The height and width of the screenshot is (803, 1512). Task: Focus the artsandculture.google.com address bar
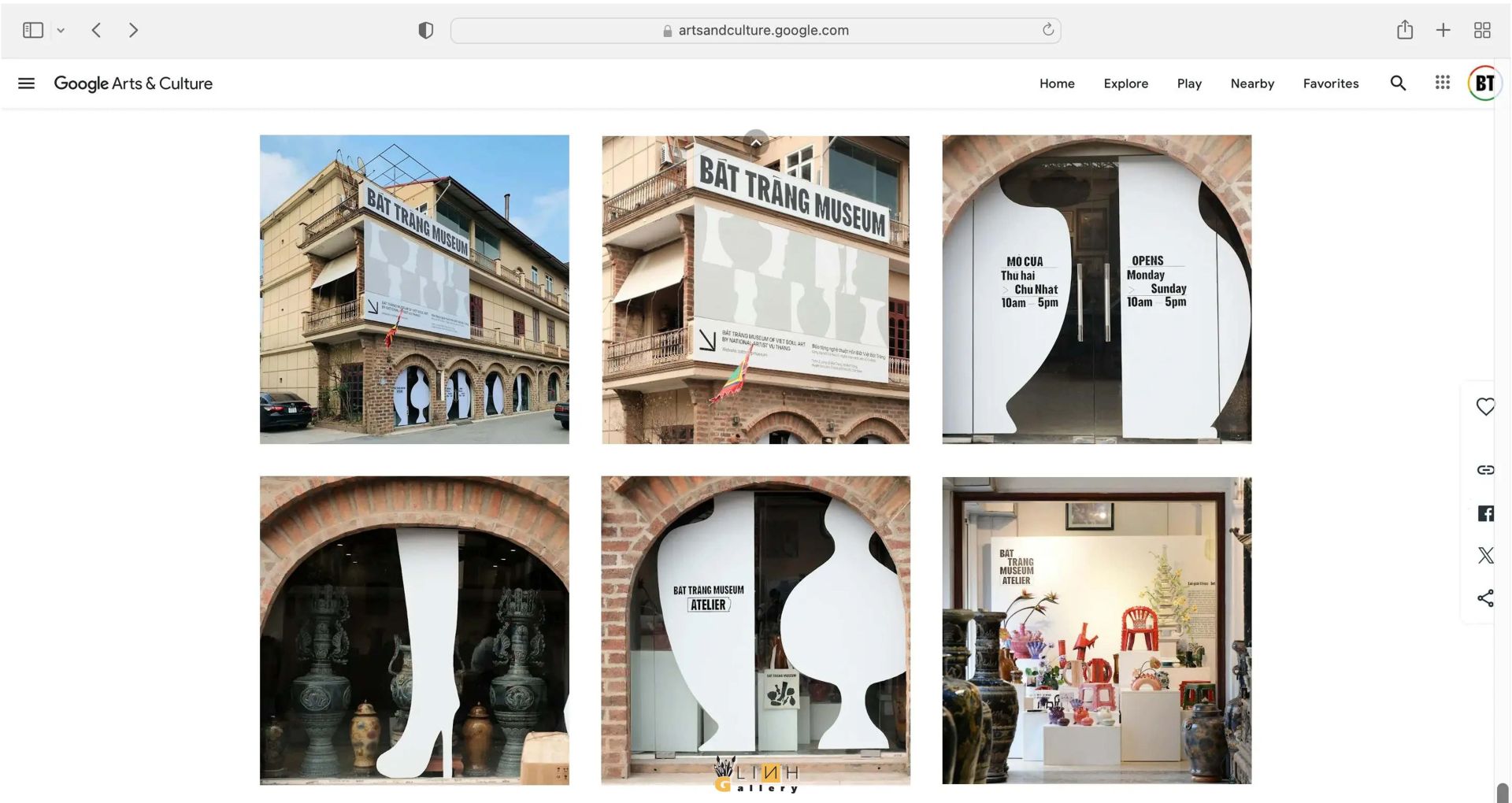coord(755,30)
